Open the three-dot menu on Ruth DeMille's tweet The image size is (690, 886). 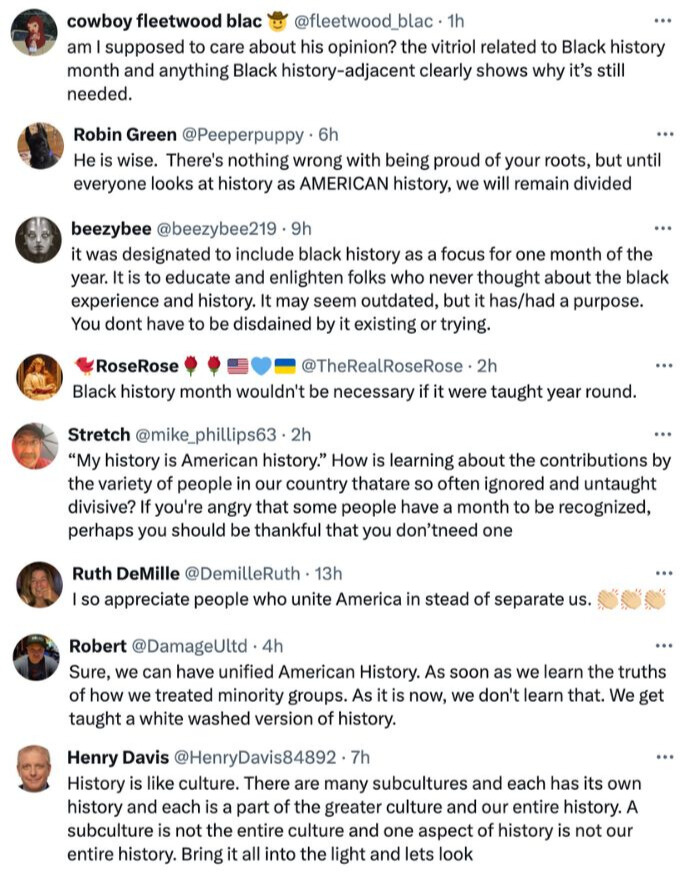(x=663, y=574)
